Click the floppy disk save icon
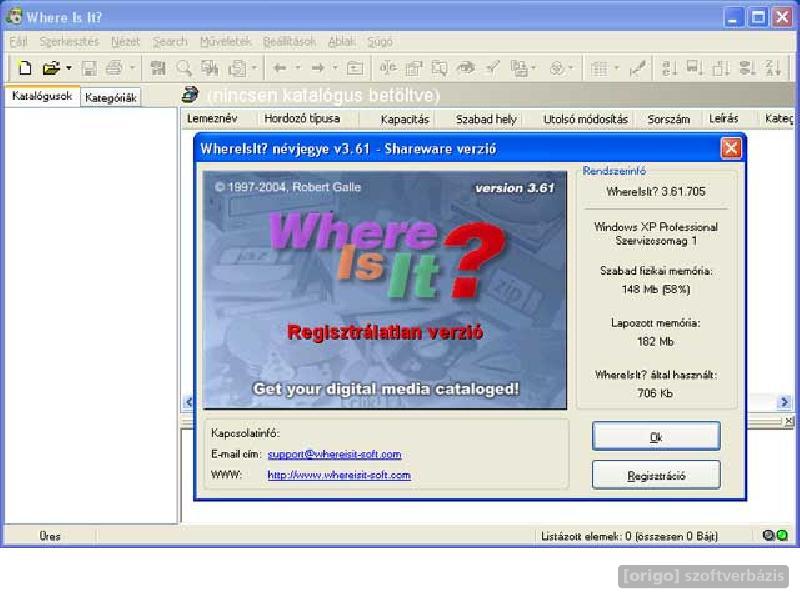The image size is (800, 600). (x=89, y=67)
